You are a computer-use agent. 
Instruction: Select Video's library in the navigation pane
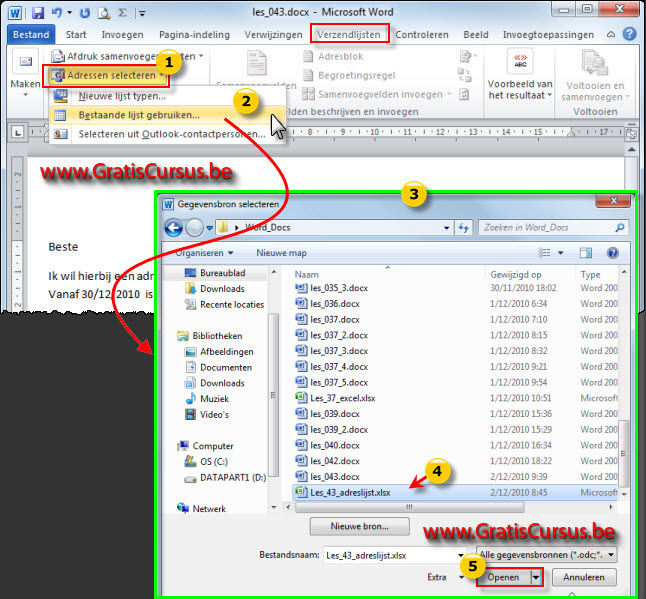click(x=207, y=414)
